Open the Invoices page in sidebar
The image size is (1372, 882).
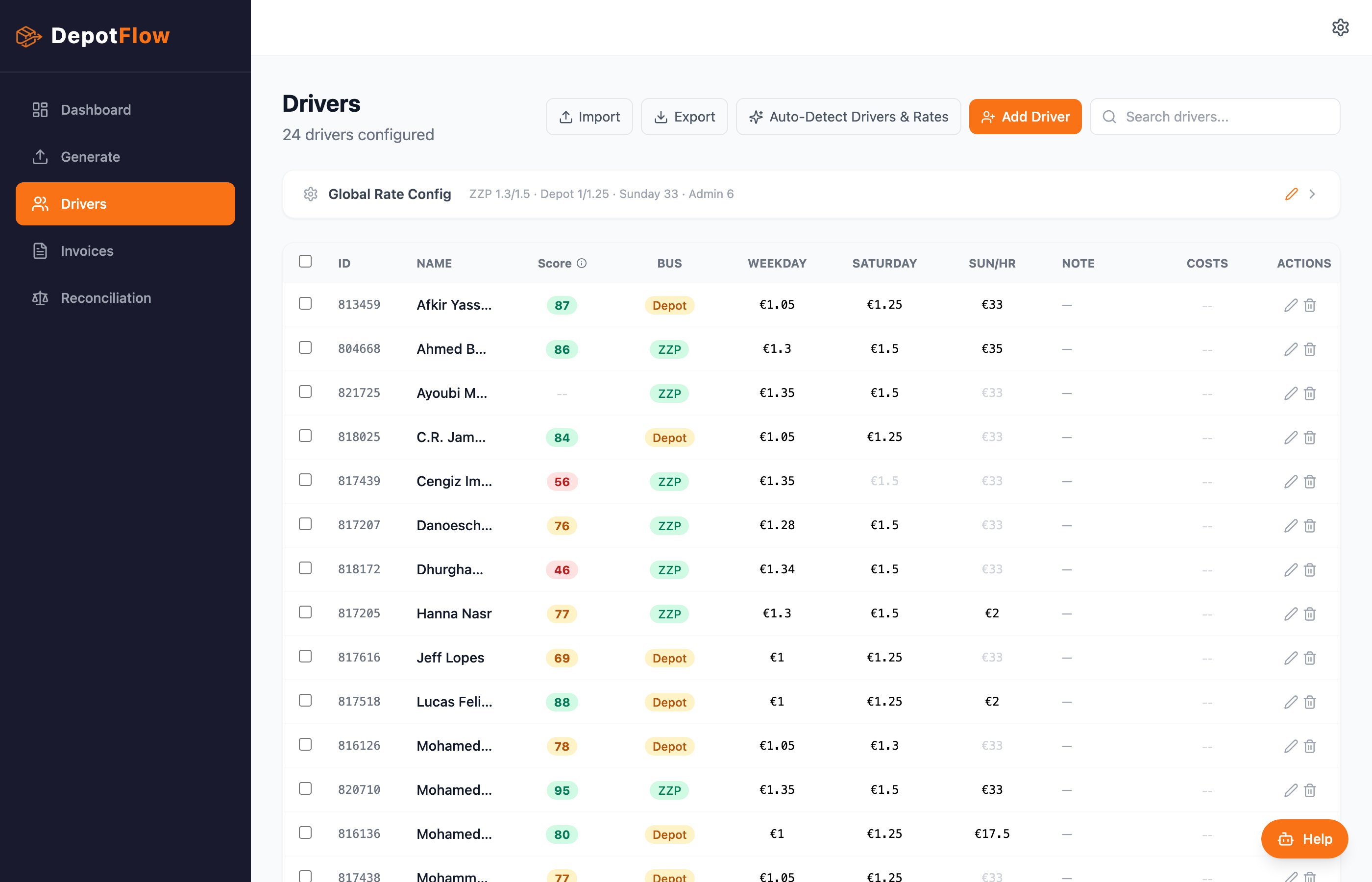point(87,251)
